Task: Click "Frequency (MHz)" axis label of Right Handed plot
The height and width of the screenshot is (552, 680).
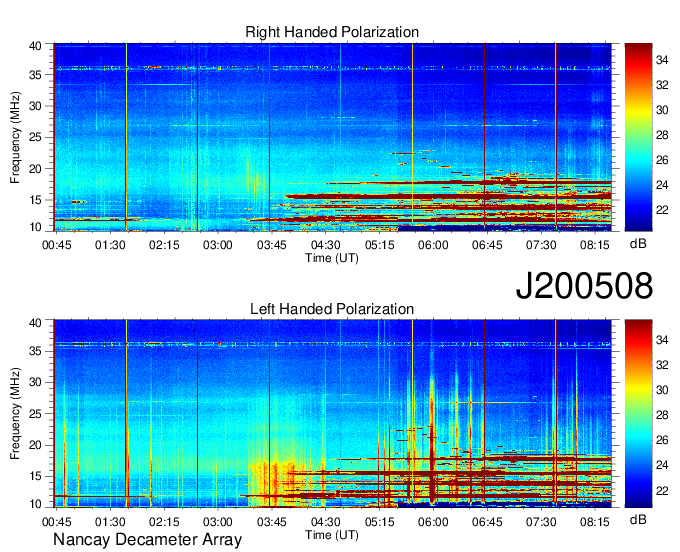Action: click(x=15, y=137)
